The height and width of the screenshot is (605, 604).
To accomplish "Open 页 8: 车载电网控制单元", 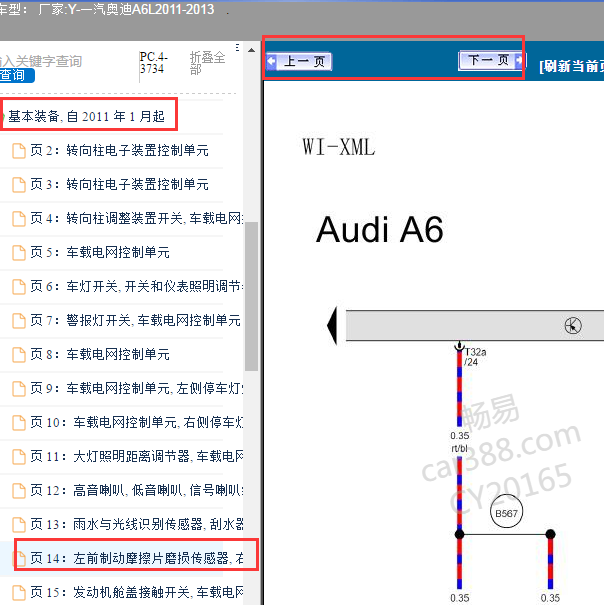I will tap(100, 354).
